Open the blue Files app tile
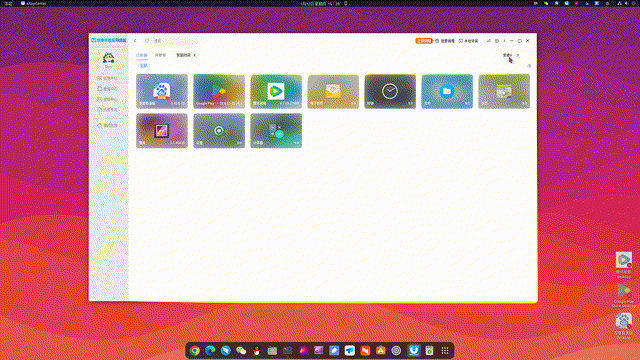The width and height of the screenshot is (640, 360). point(447,91)
